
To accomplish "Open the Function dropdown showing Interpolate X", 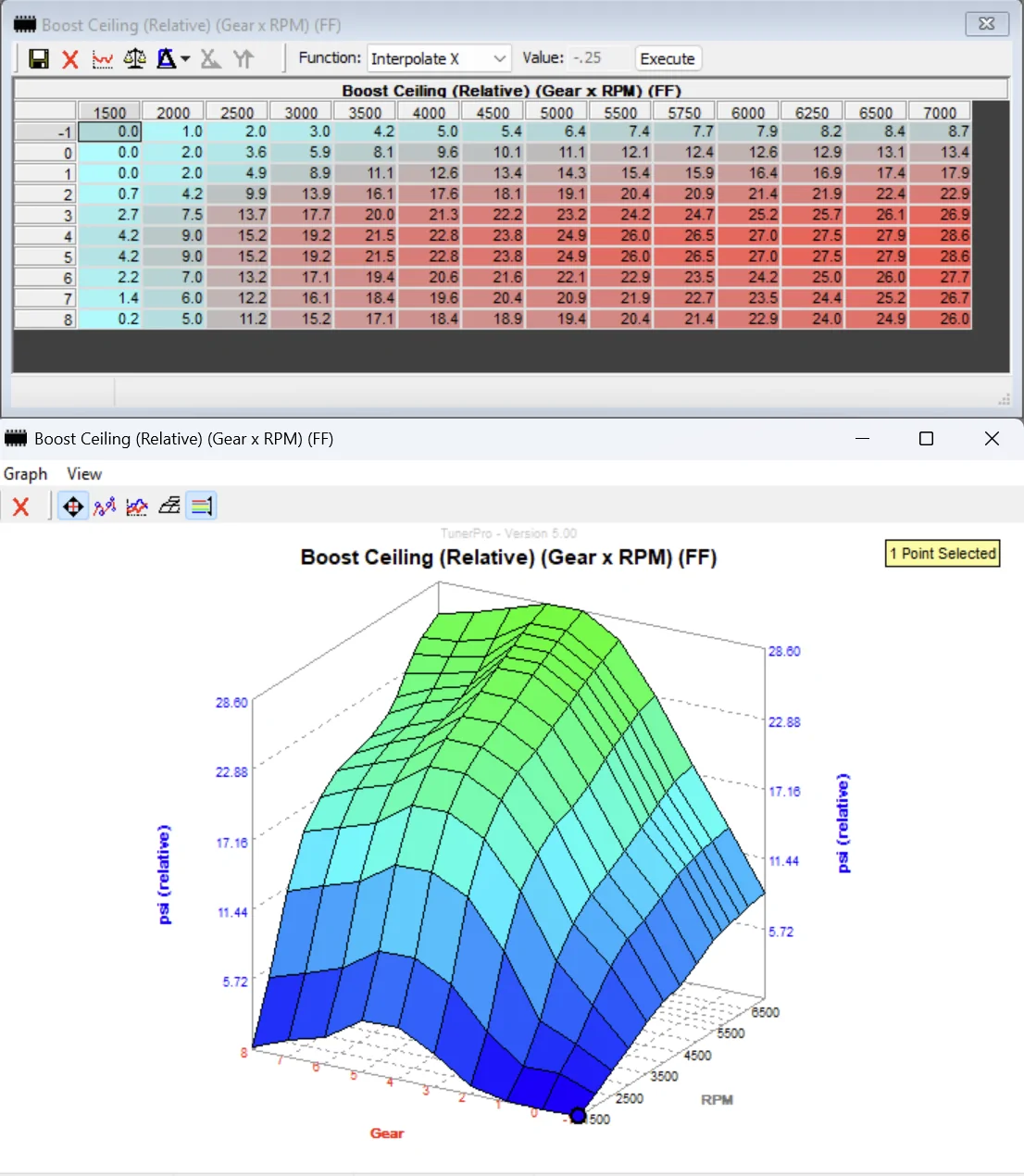I will [440, 58].
